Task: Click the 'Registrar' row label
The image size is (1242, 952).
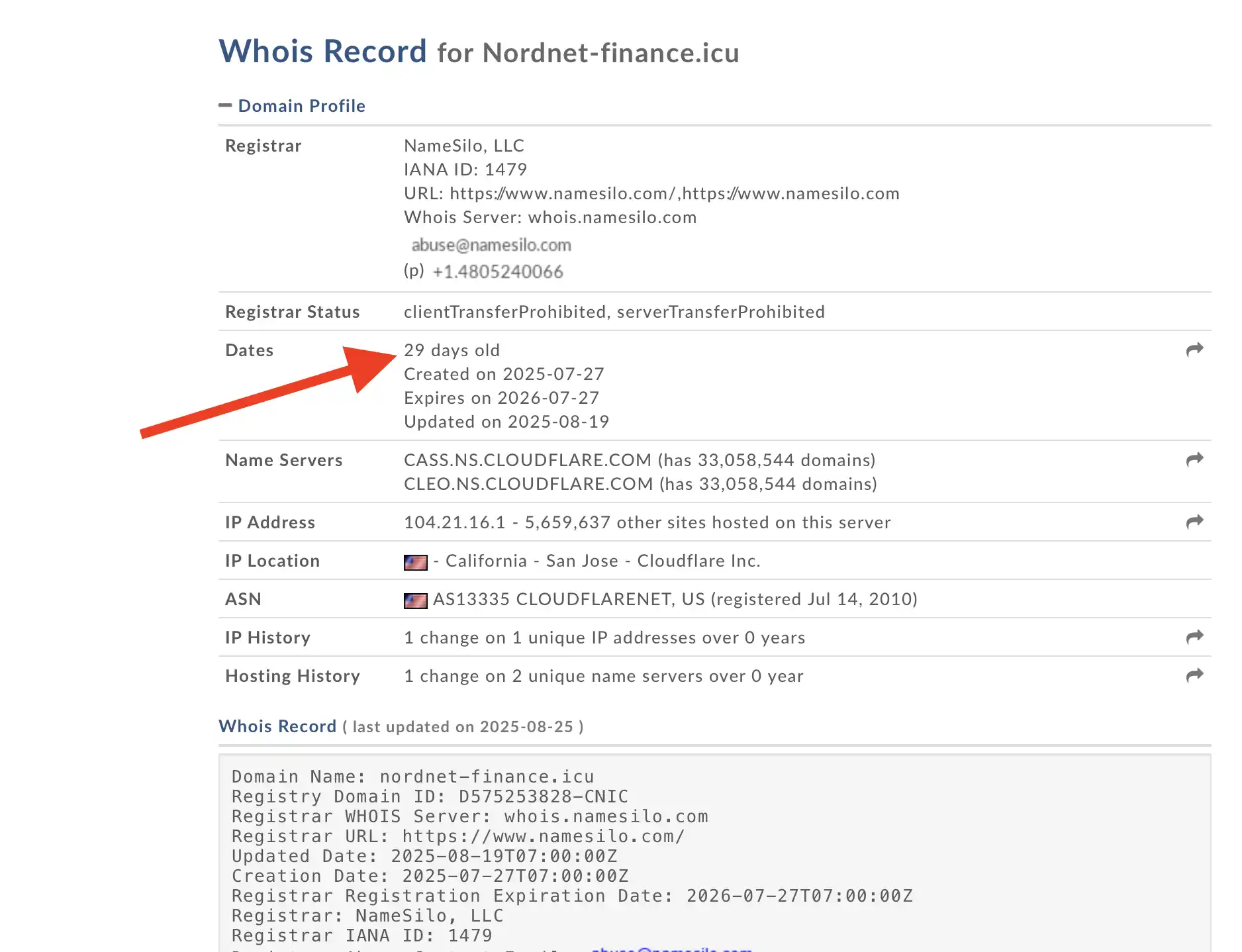Action: (263, 146)
